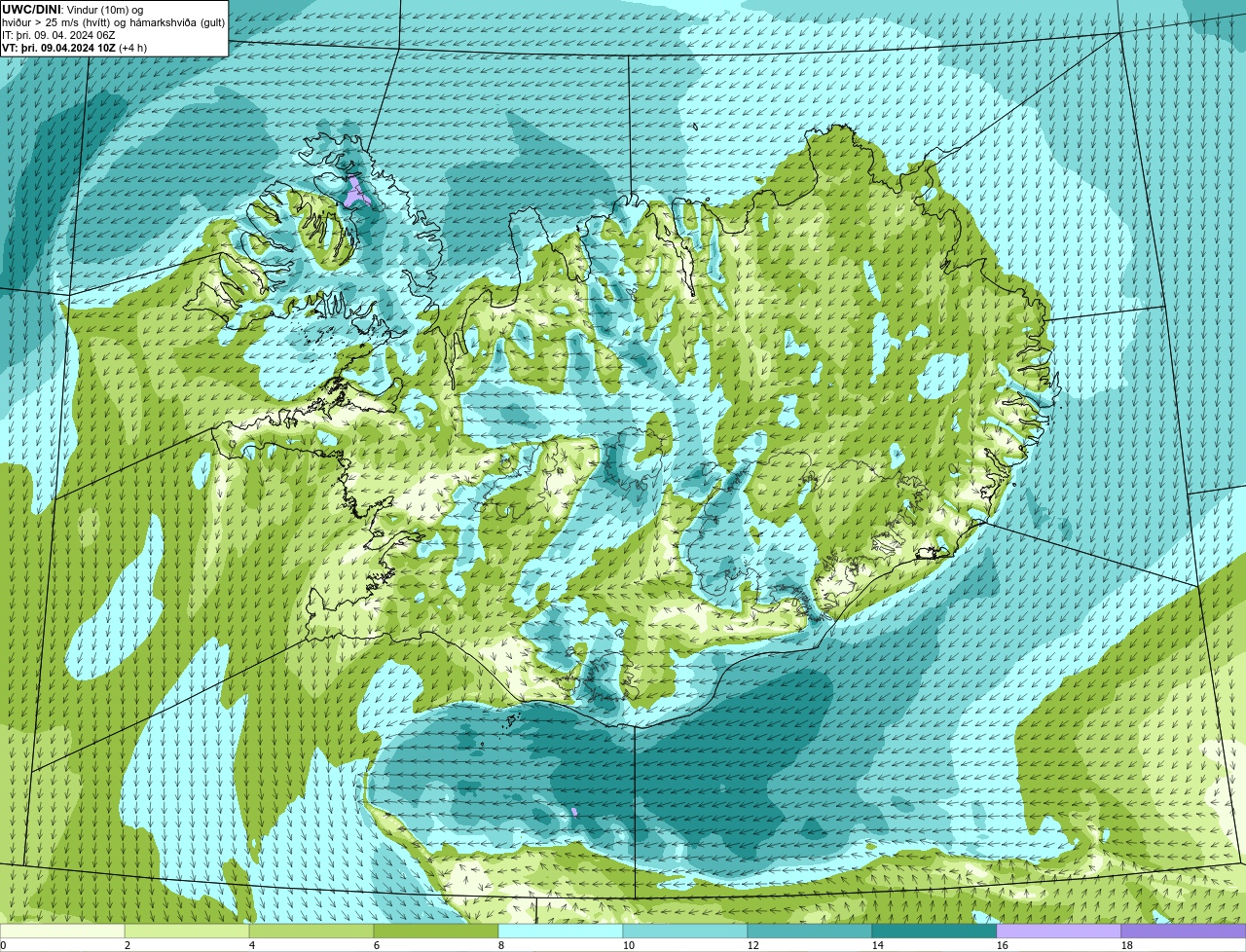Select the 'hviður > 25 m/s (hvítt)' legend line
This screenshot has height=952, width=1246.
tap(114, 22)
